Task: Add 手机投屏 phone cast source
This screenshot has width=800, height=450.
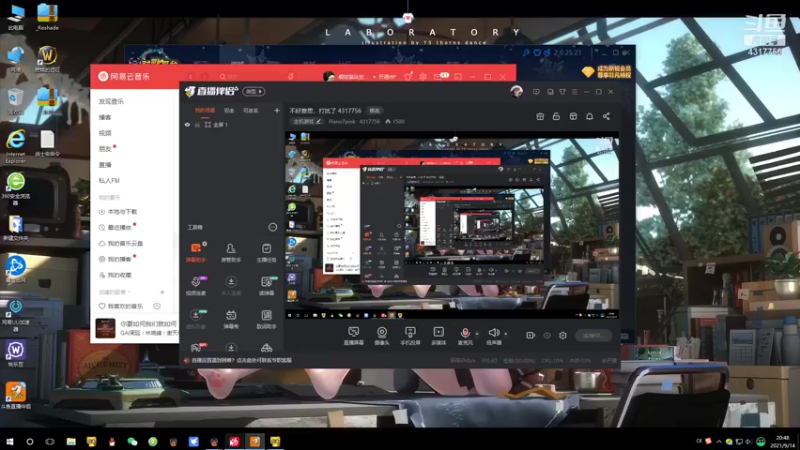Action: coord(410,336)
